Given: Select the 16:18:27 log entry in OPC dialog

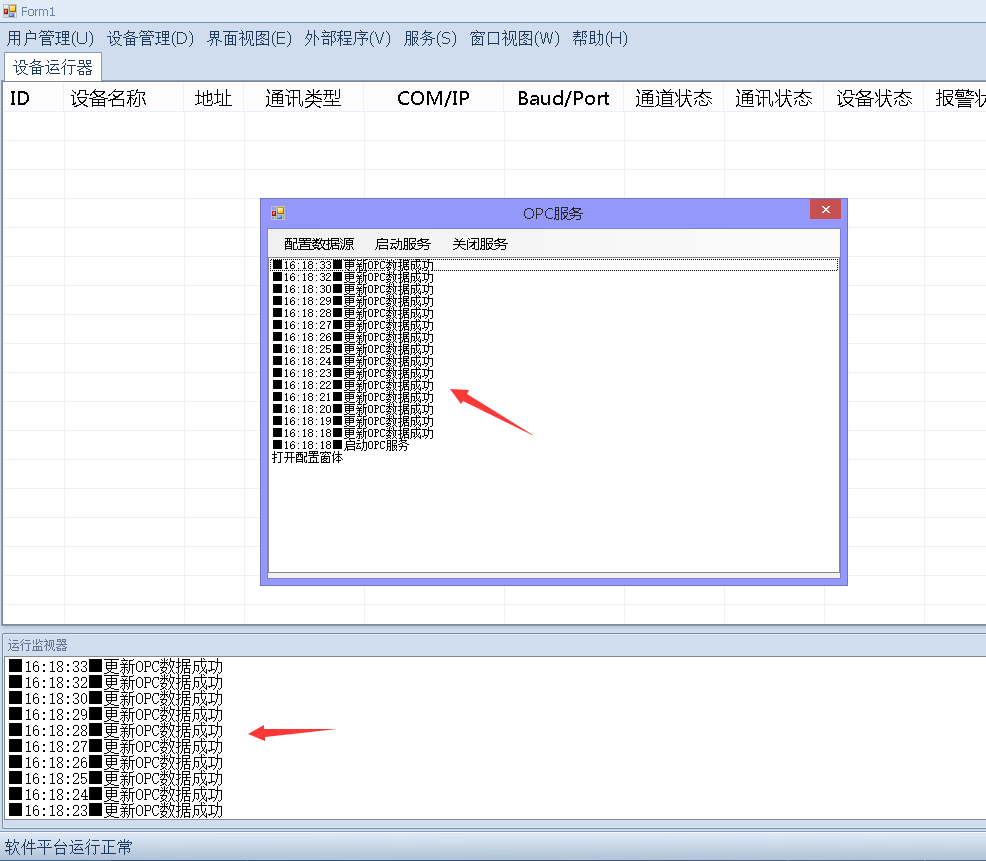Looking at the screenshot, I should coord(554,325).
